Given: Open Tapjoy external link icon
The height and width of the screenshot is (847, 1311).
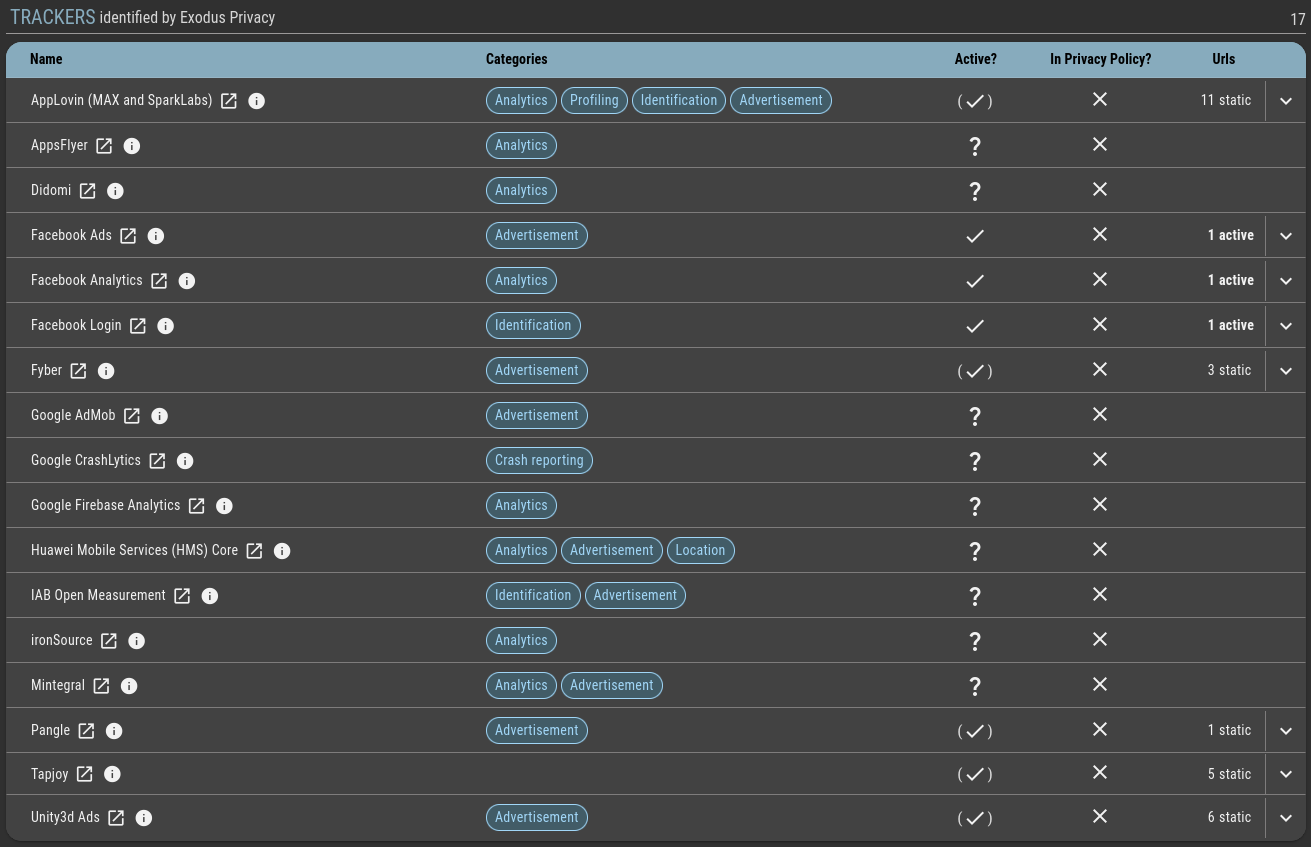Looking at the screenshot, I should tap(85, 774).
